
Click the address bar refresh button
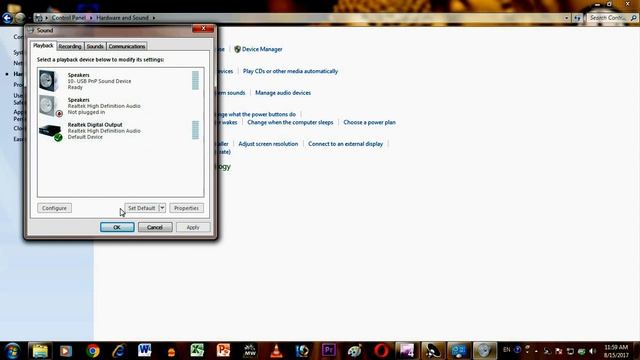pyautogui.click(x=577, y=18)
